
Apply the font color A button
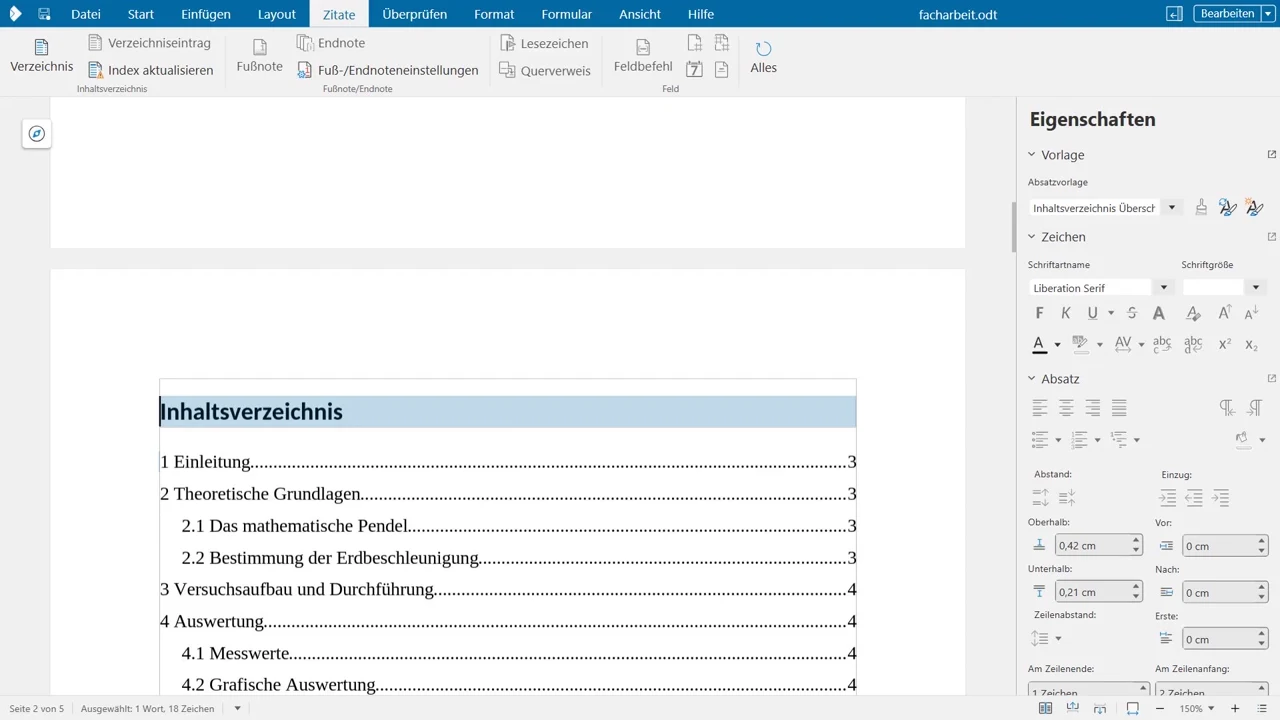pos(1040,344)
